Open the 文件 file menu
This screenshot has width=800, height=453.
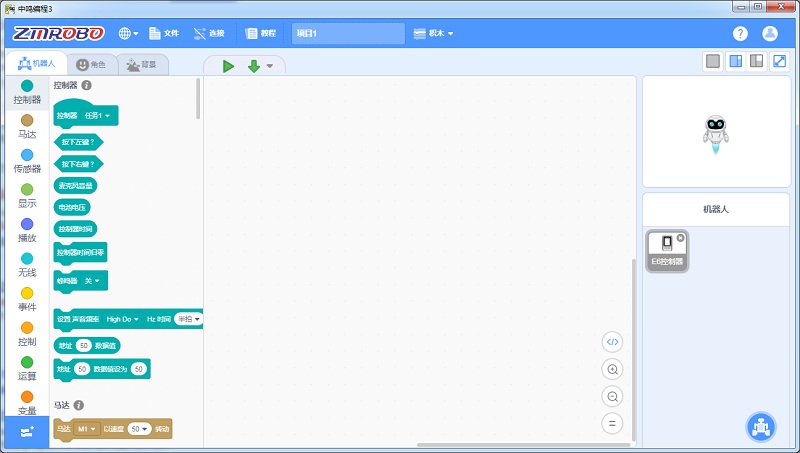[164, 33]
